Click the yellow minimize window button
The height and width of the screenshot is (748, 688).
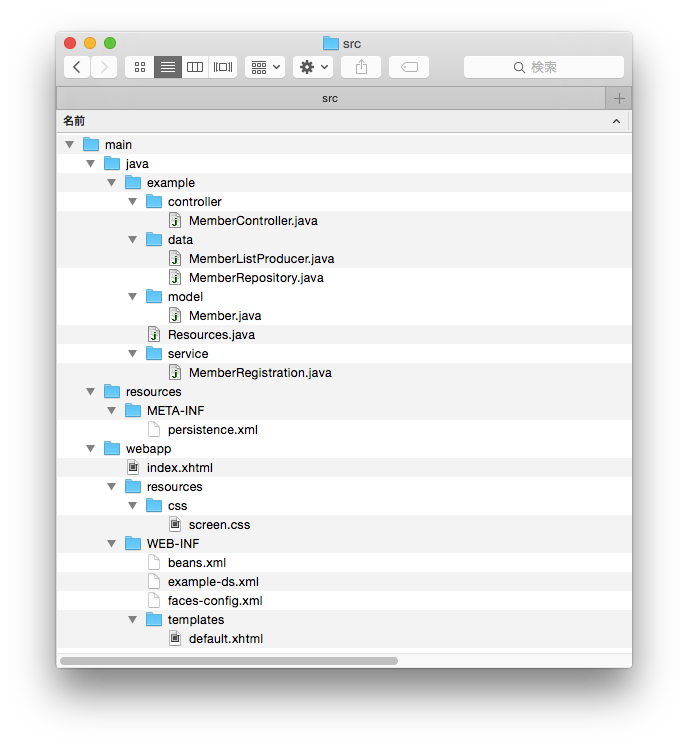90,43
